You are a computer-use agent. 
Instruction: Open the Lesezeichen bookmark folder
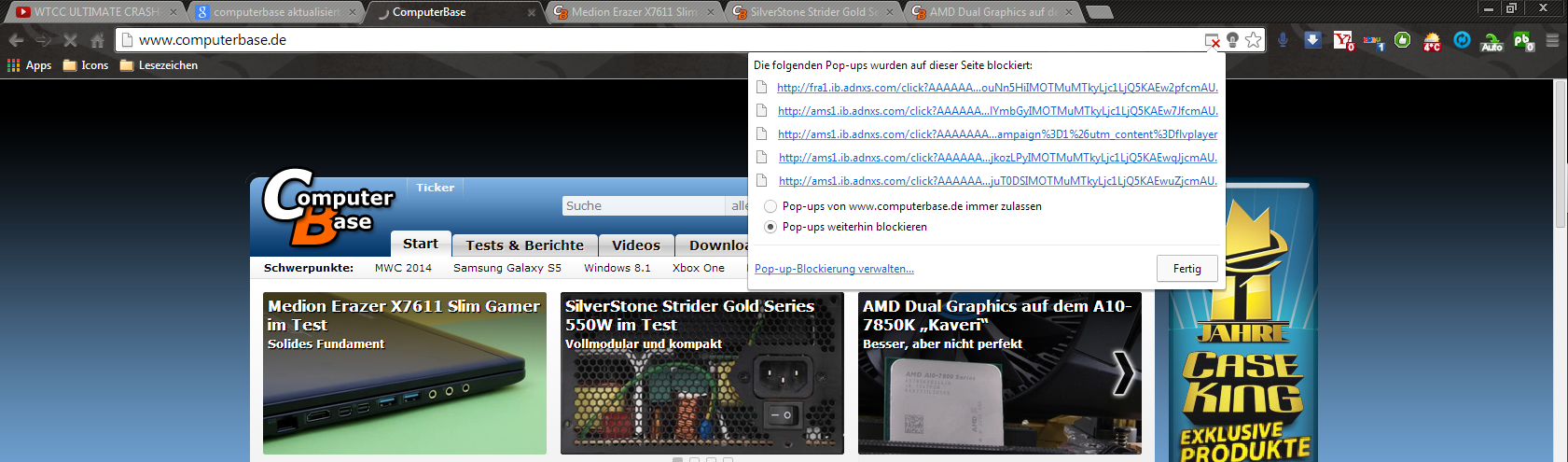click(159, 65)
